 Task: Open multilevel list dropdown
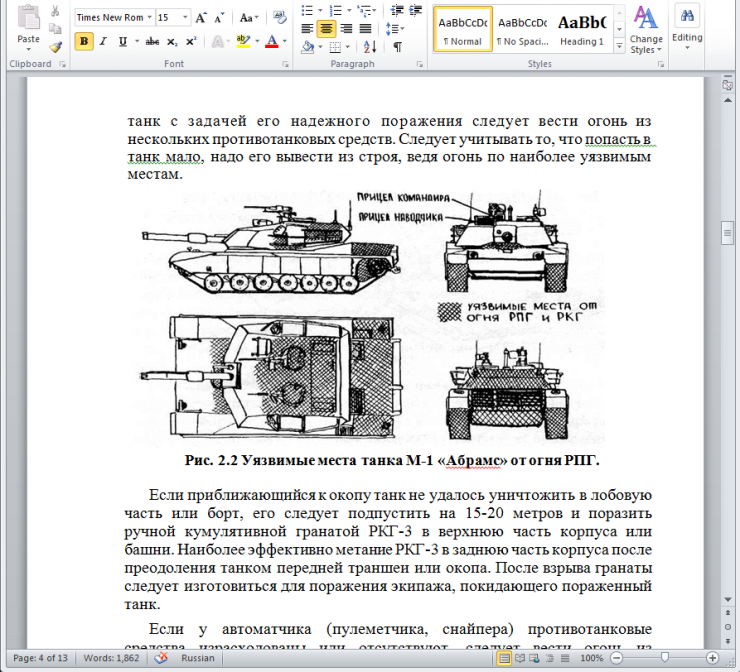[x=375, y=10]
